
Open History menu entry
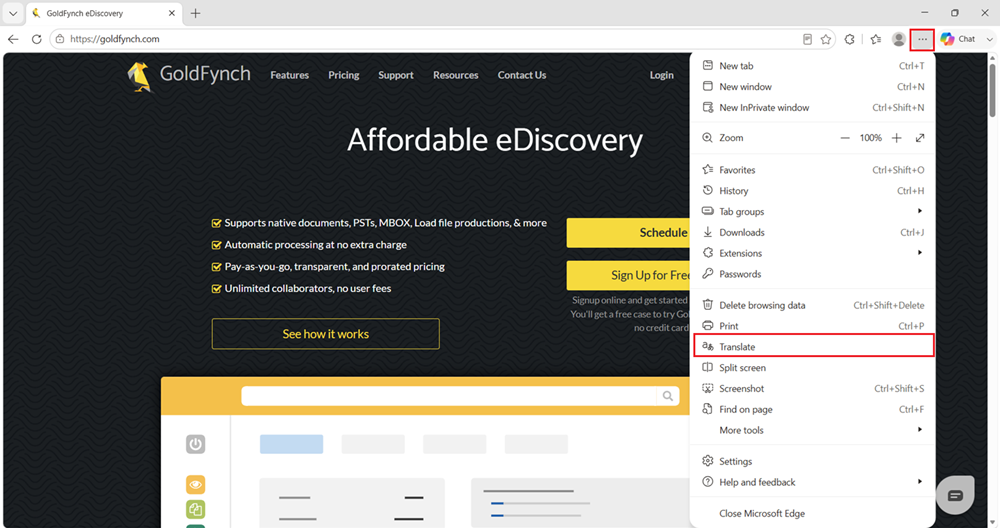coord(813,191)
